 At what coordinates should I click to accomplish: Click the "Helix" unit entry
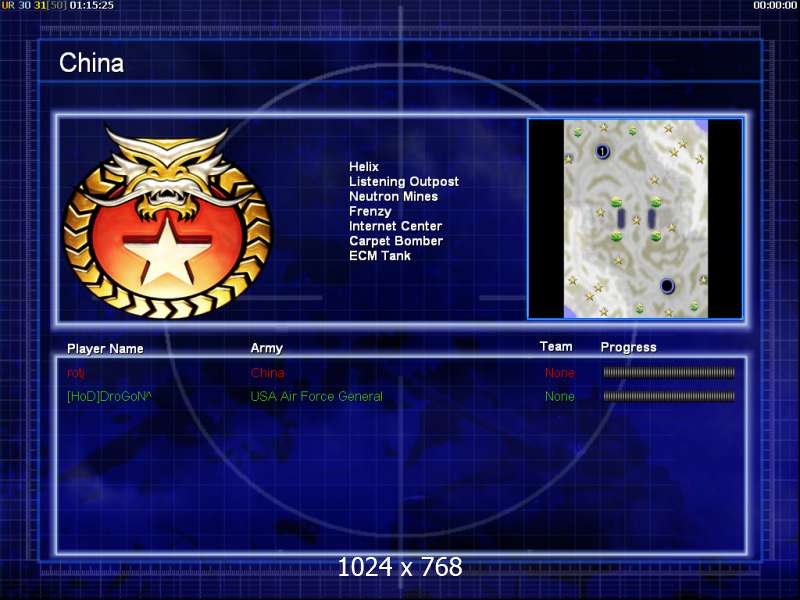[x=364, y=167]
